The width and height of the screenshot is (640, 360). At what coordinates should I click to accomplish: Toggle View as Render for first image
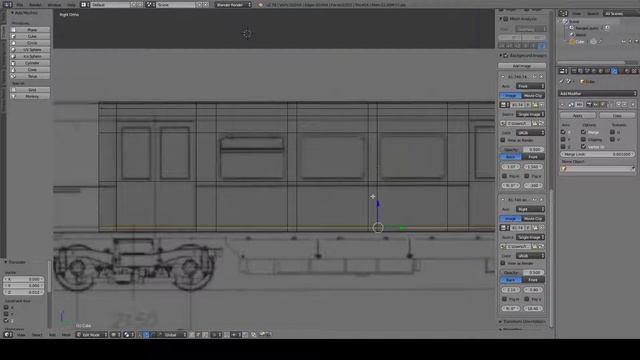503,140
